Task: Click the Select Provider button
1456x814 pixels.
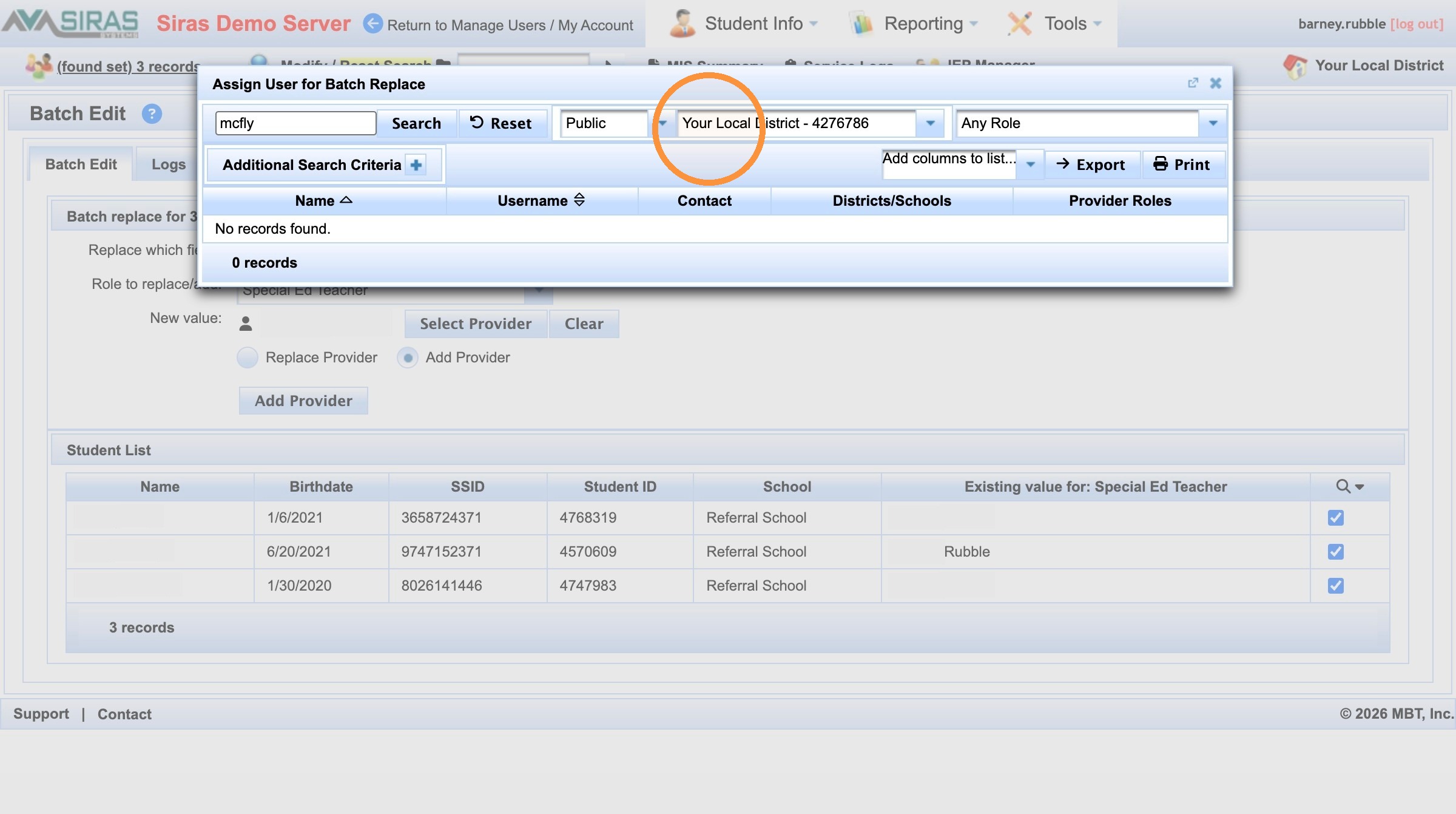Action: coord(476,324)
